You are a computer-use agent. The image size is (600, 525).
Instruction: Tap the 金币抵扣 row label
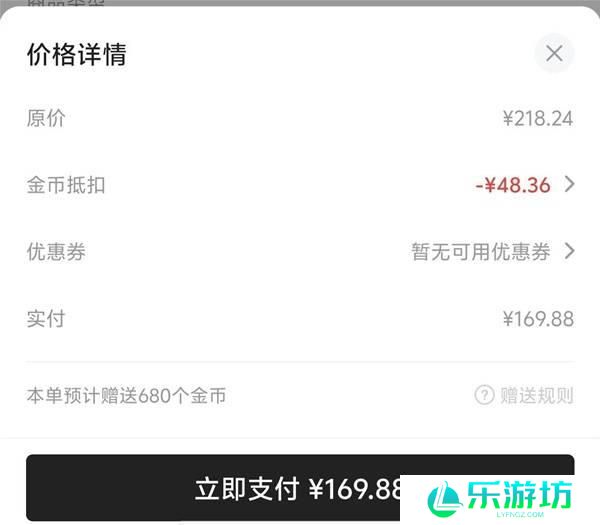point(66,185)
